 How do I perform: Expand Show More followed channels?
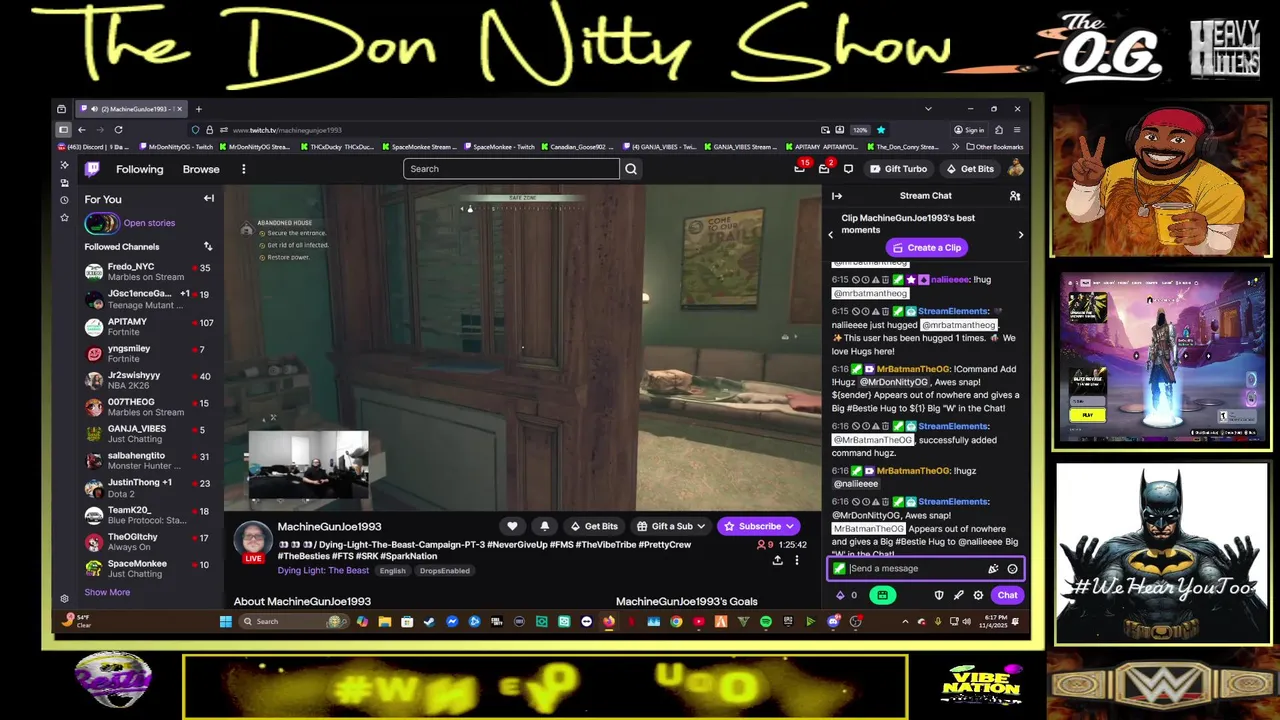point(107,592)
